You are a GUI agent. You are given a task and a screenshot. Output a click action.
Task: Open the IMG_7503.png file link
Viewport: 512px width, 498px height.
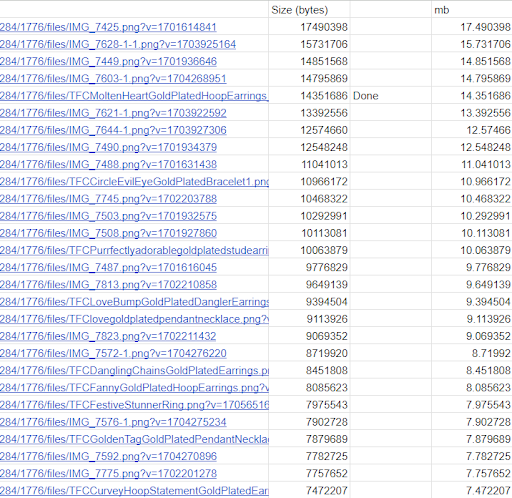coord(108,216)
